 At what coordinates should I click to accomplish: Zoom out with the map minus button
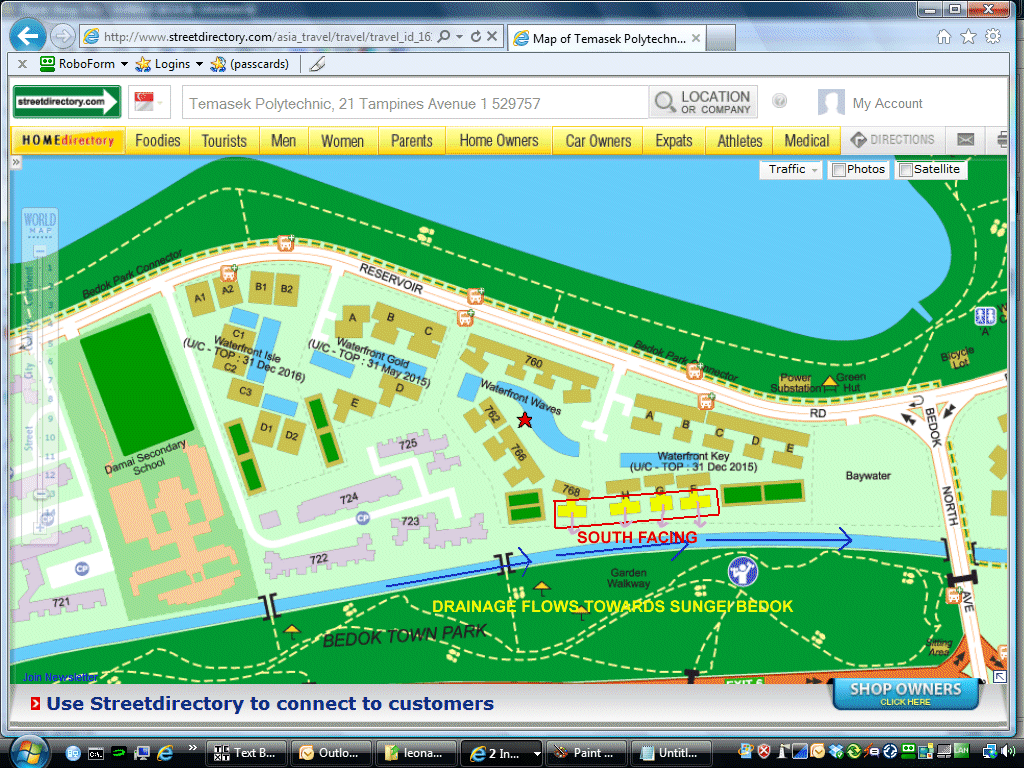coord(40,251)
